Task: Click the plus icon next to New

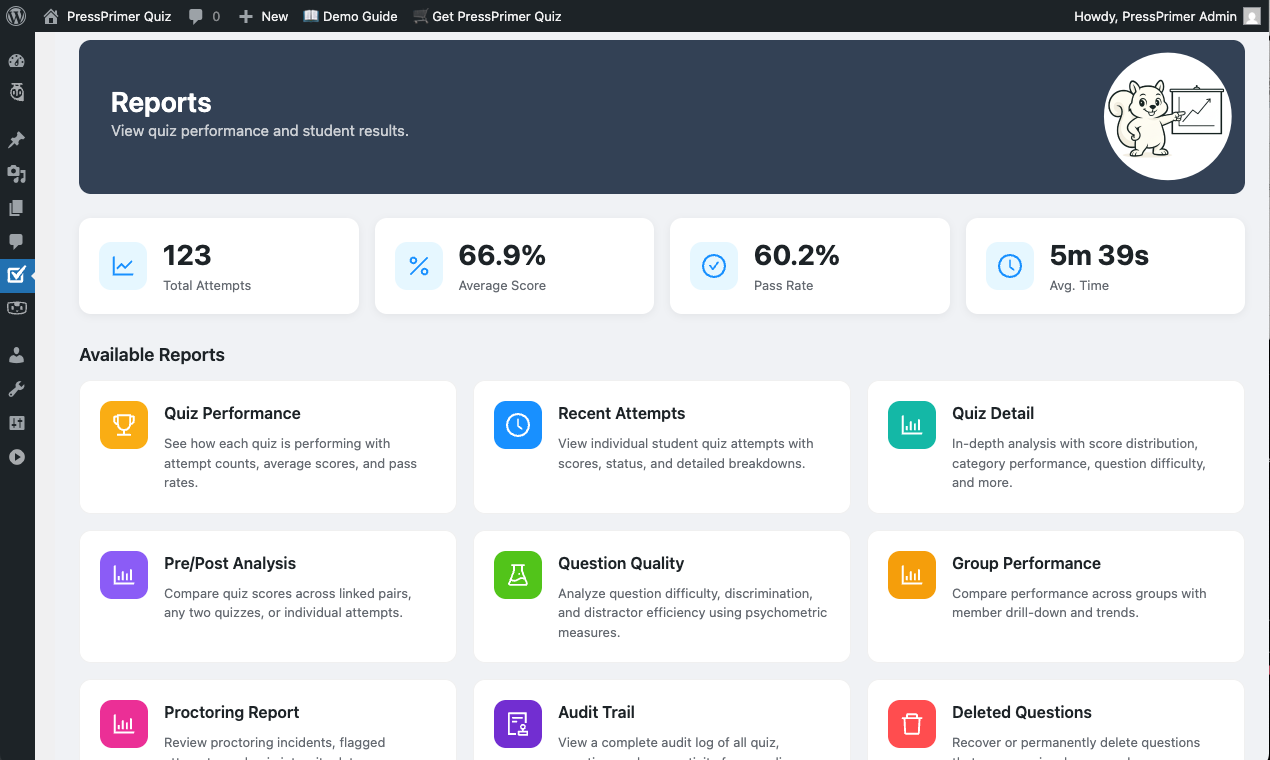Action: click(x=246, y=17)
